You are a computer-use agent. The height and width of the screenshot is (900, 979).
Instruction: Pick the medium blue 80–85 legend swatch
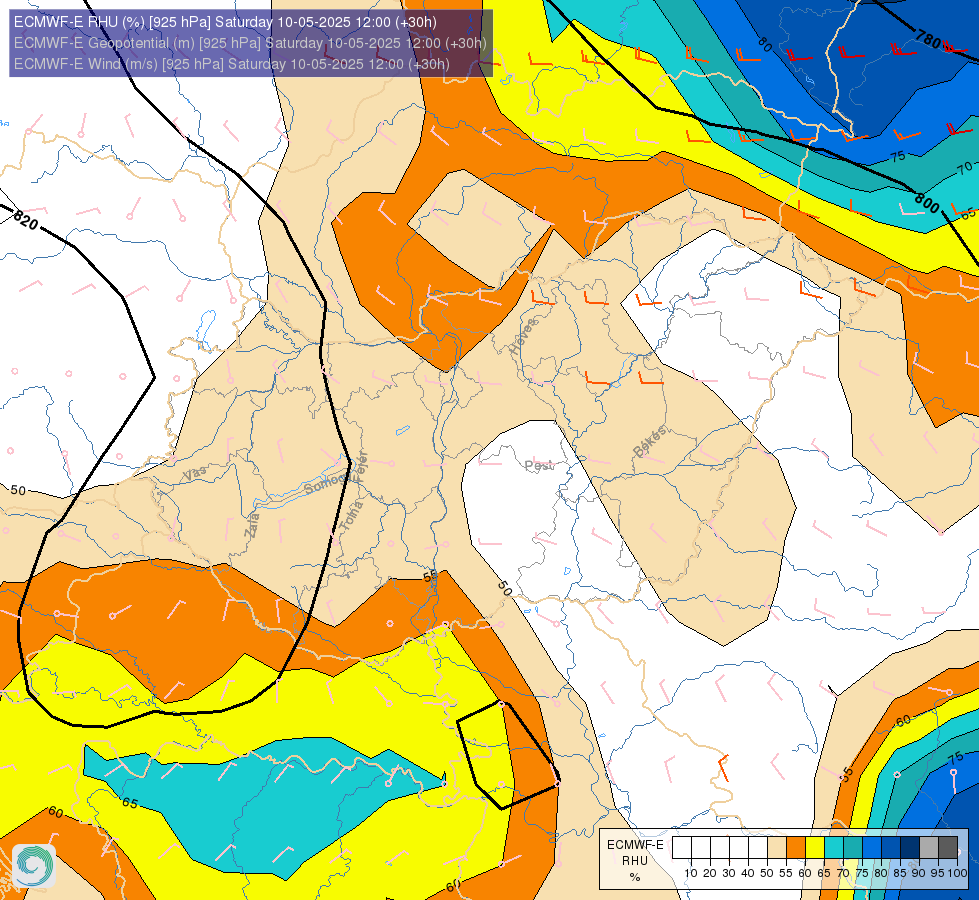pyautogui.click(x=891, y=847)
